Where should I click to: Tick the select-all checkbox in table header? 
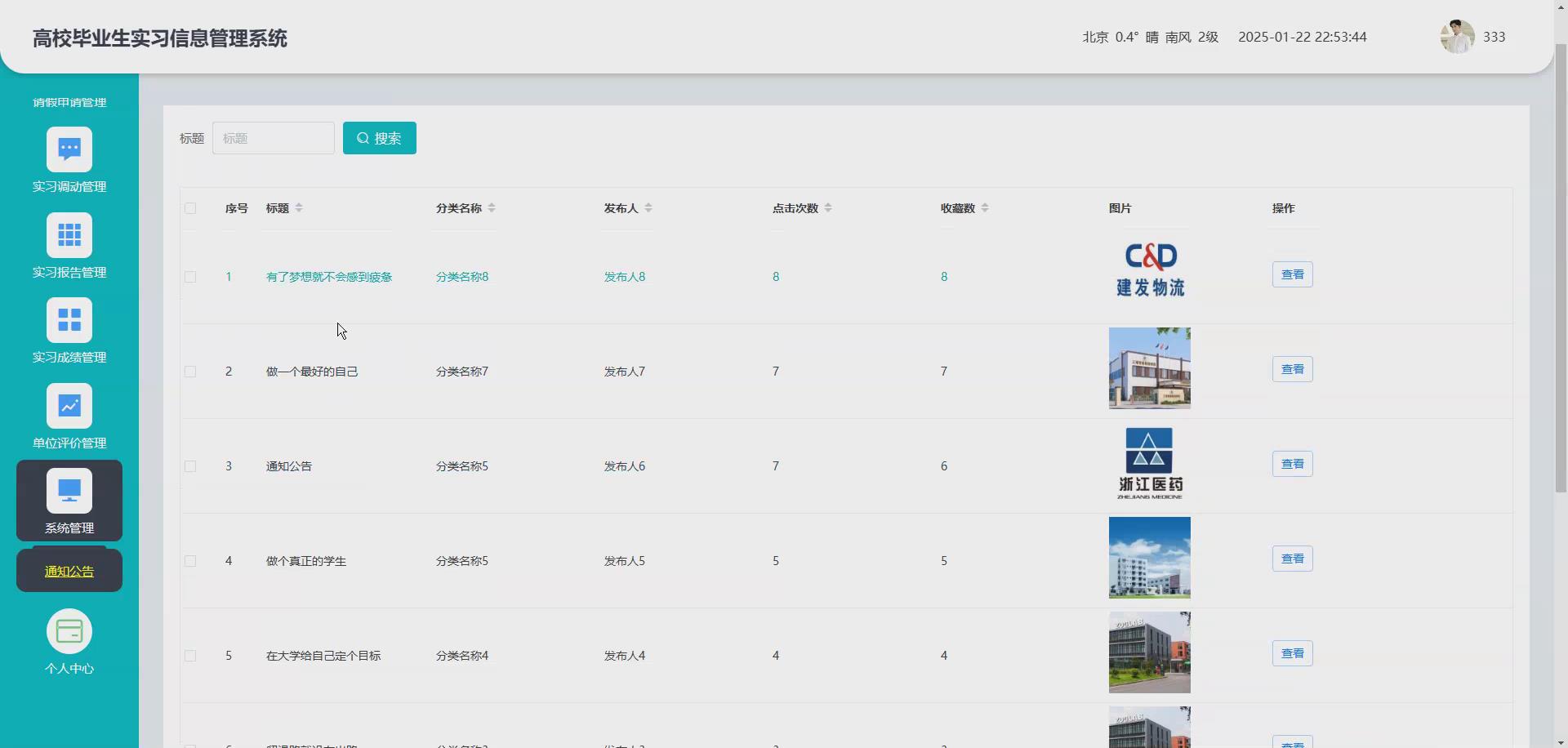click(x=190, y=208)
